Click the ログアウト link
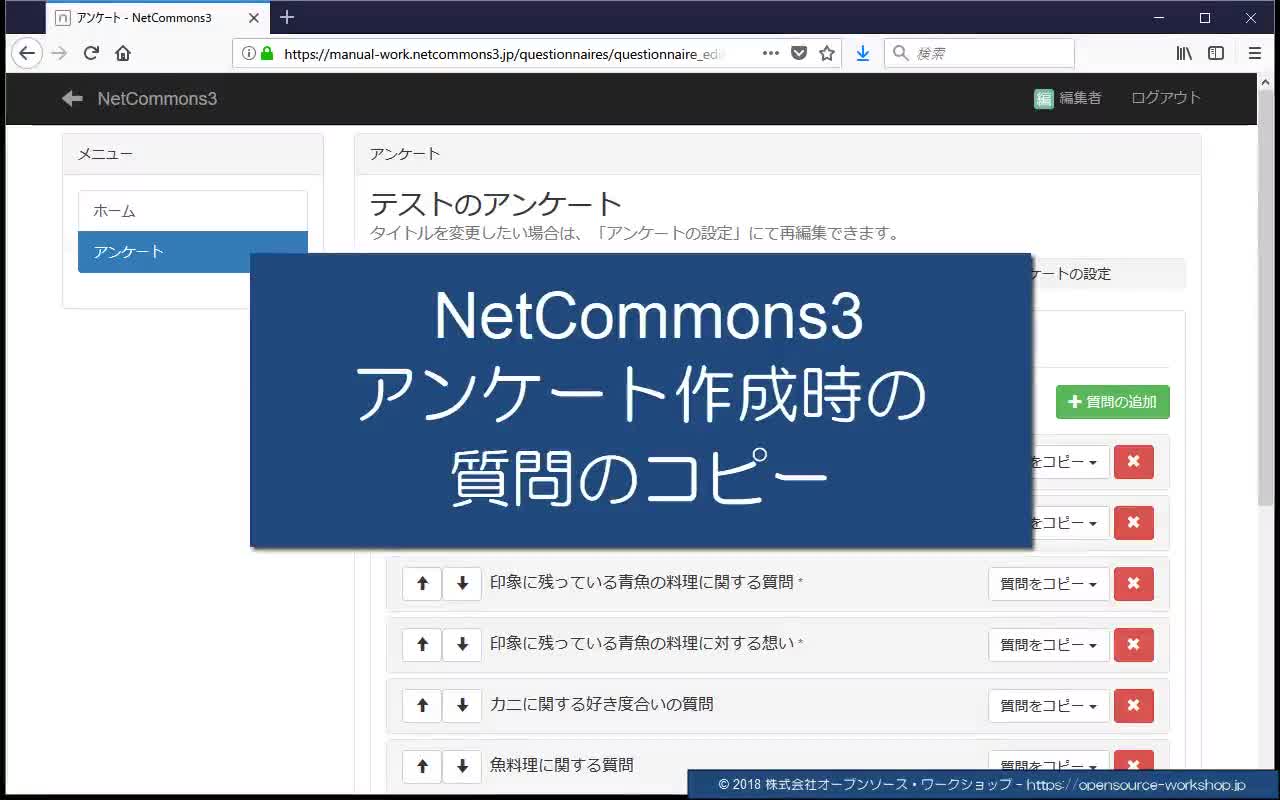This screenshot has width=1280, height=800. click(x=1166, y=98)
